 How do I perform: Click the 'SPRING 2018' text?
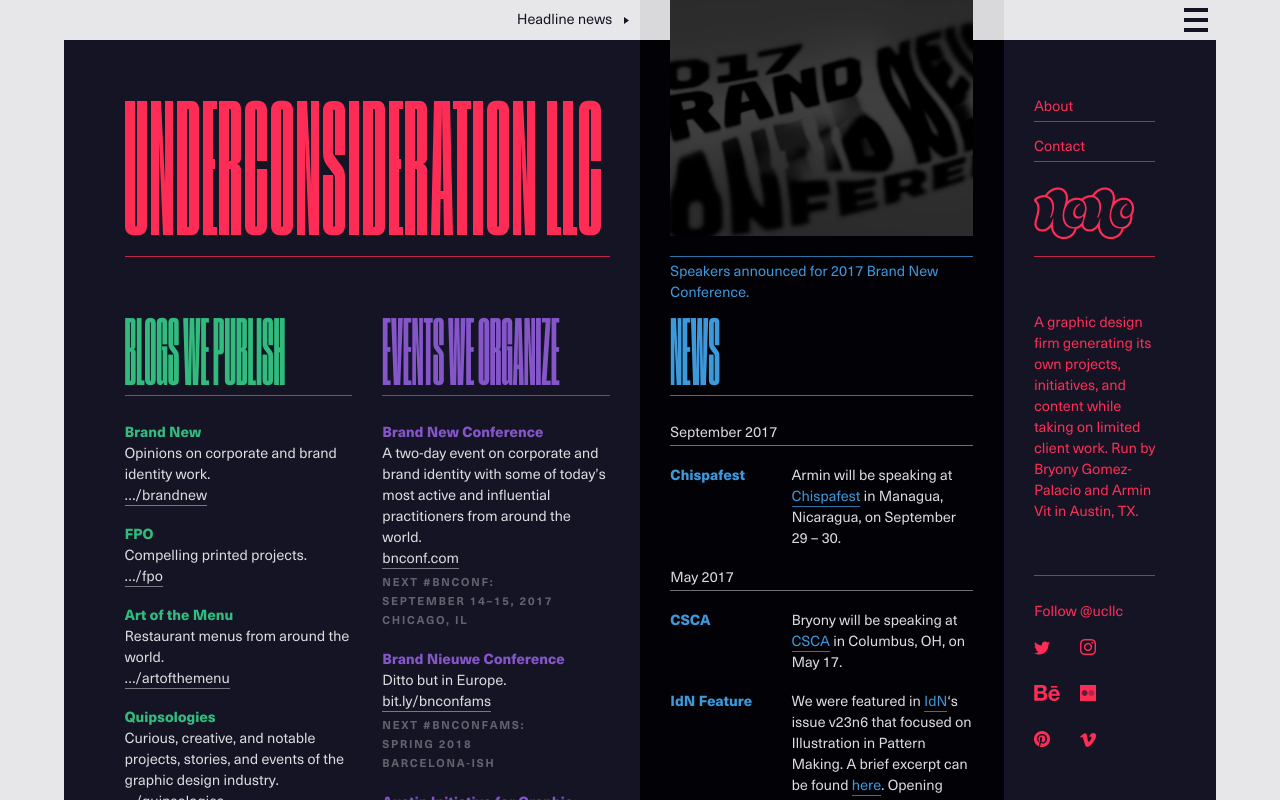[427, 744]
